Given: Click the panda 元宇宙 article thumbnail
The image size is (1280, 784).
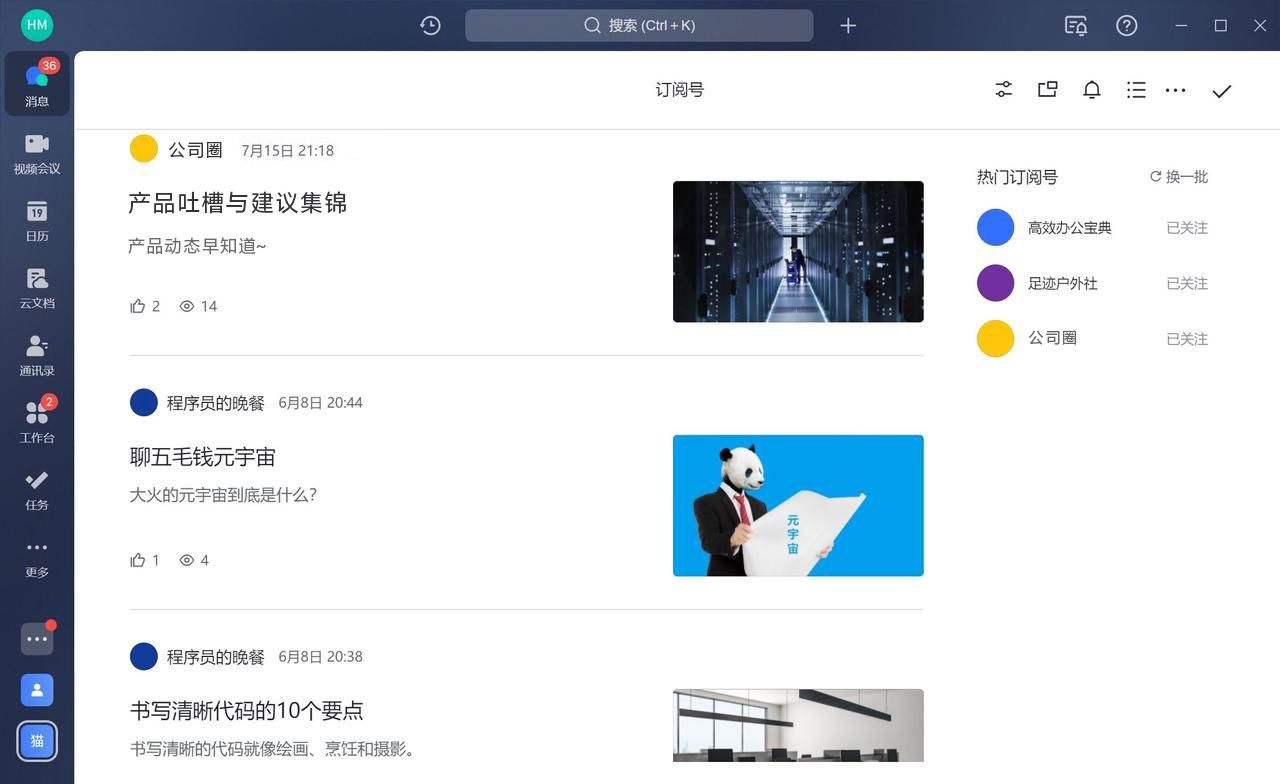Looking at the screenshot, I should coord(798,505).
